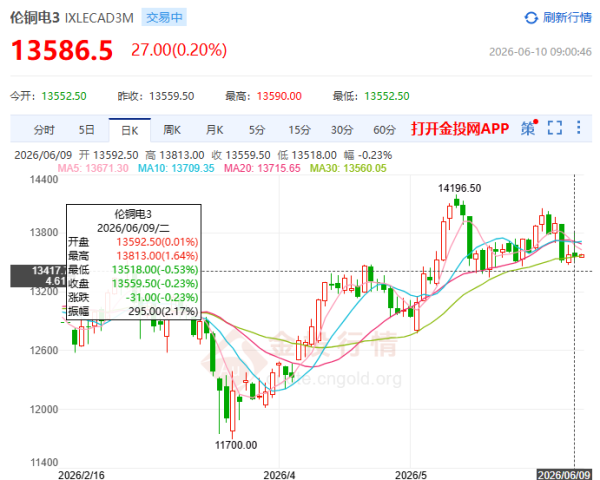Click the MA20: 13715.65 indicator label
This screenshot has width=600, height=480.
[262, 168]
